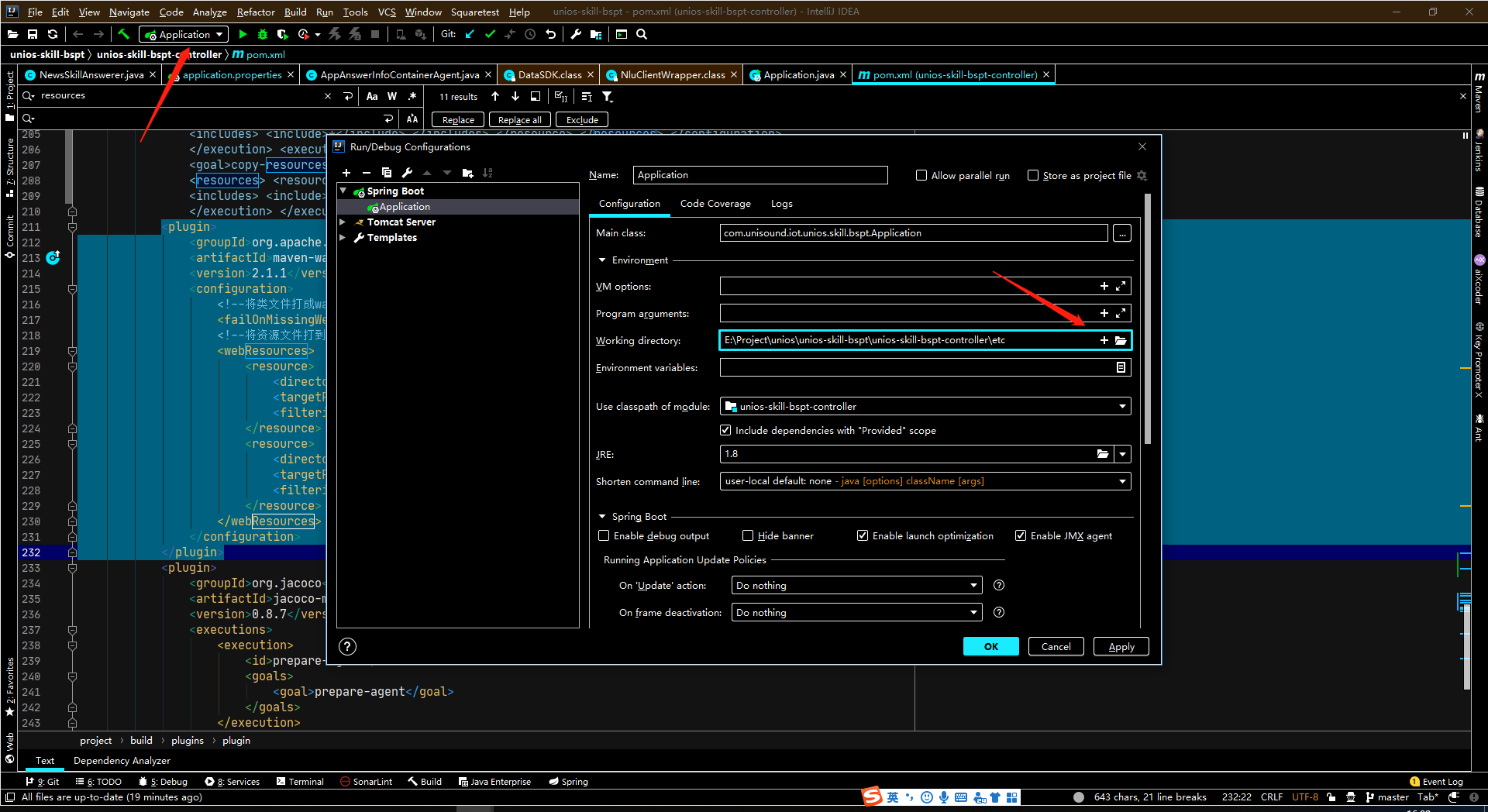The image size is (1488, 812).
Task: Switch to Dependency Analyzer tab
Action: (122, 760)
